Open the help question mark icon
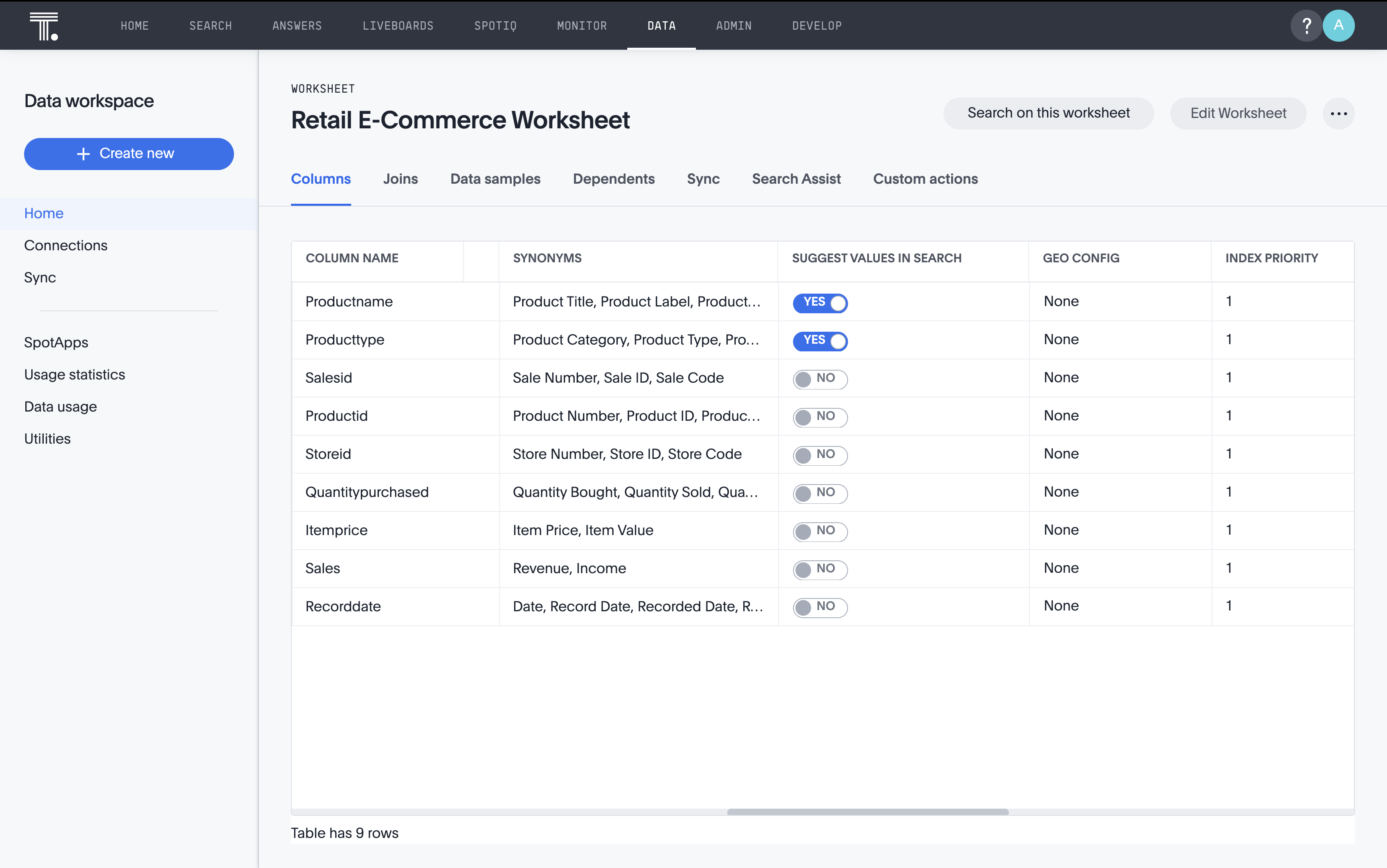Image resolution: width=1387 pixels, height=868 pixels. [x=1306, y=25]
